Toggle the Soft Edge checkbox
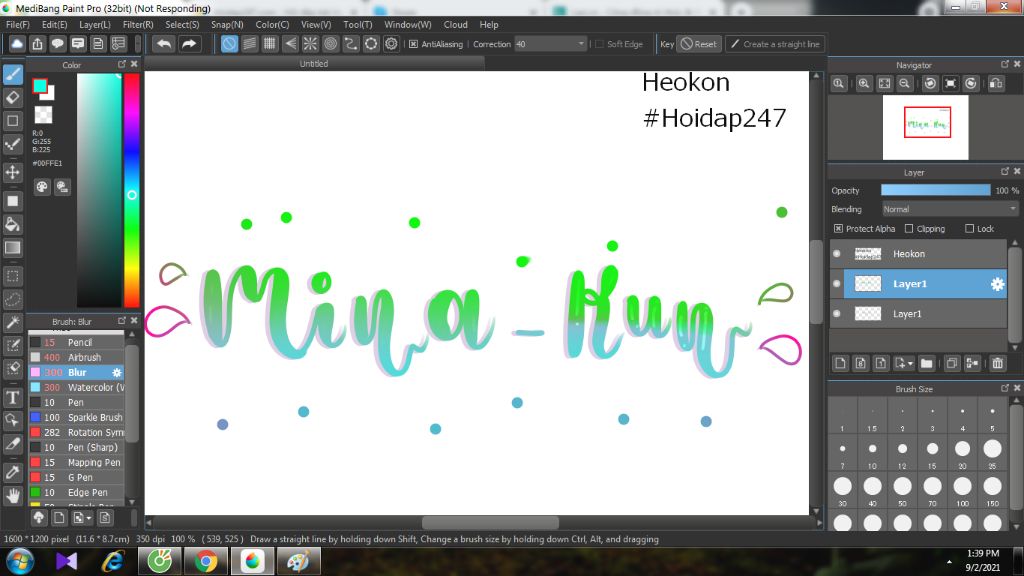 pyautogui.click(x=600, y=44)
